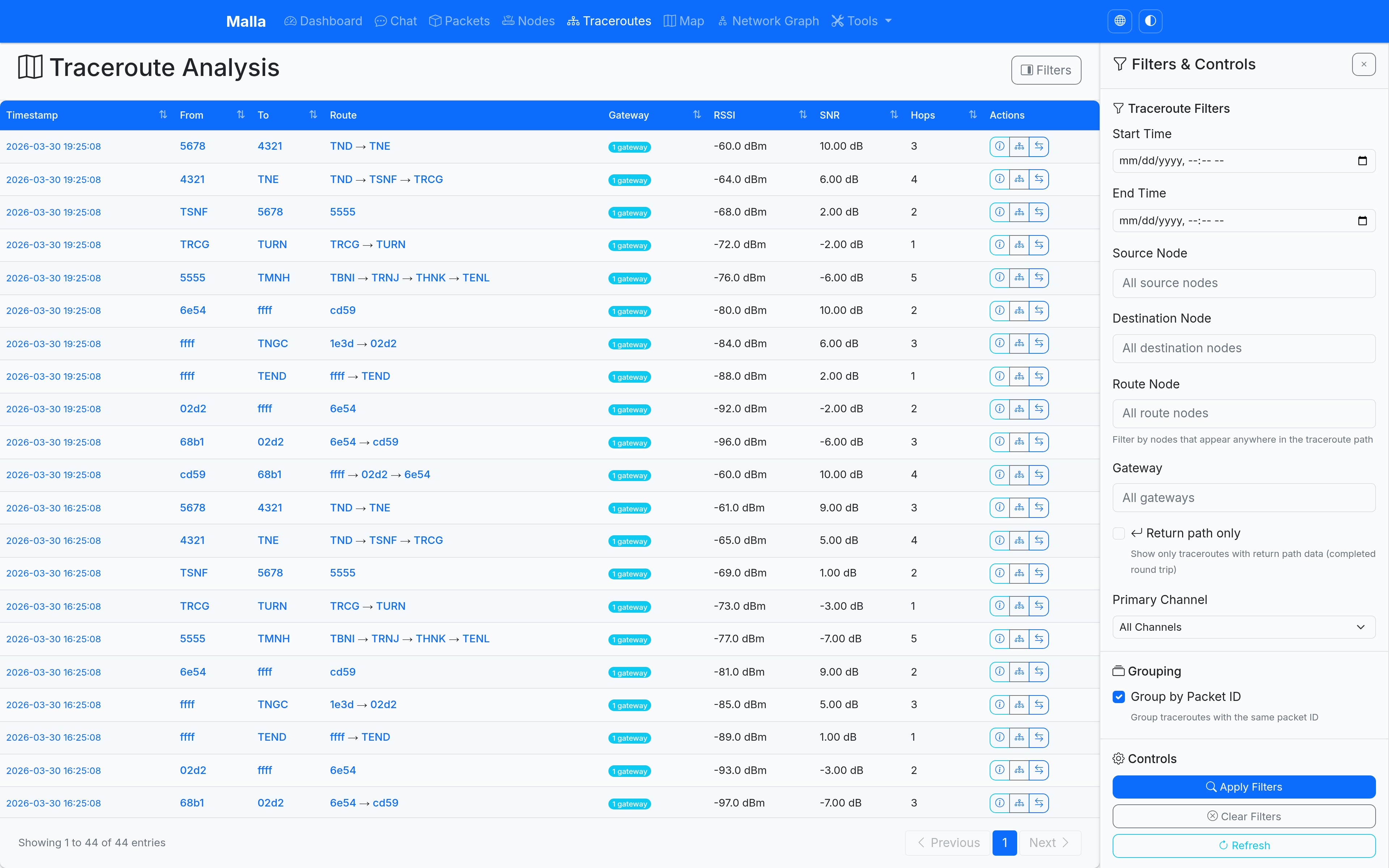Click reverse arrows icon in 19:25:08 TSNF row
The height and width of the screenshot is (868, 1389).
1039,212
